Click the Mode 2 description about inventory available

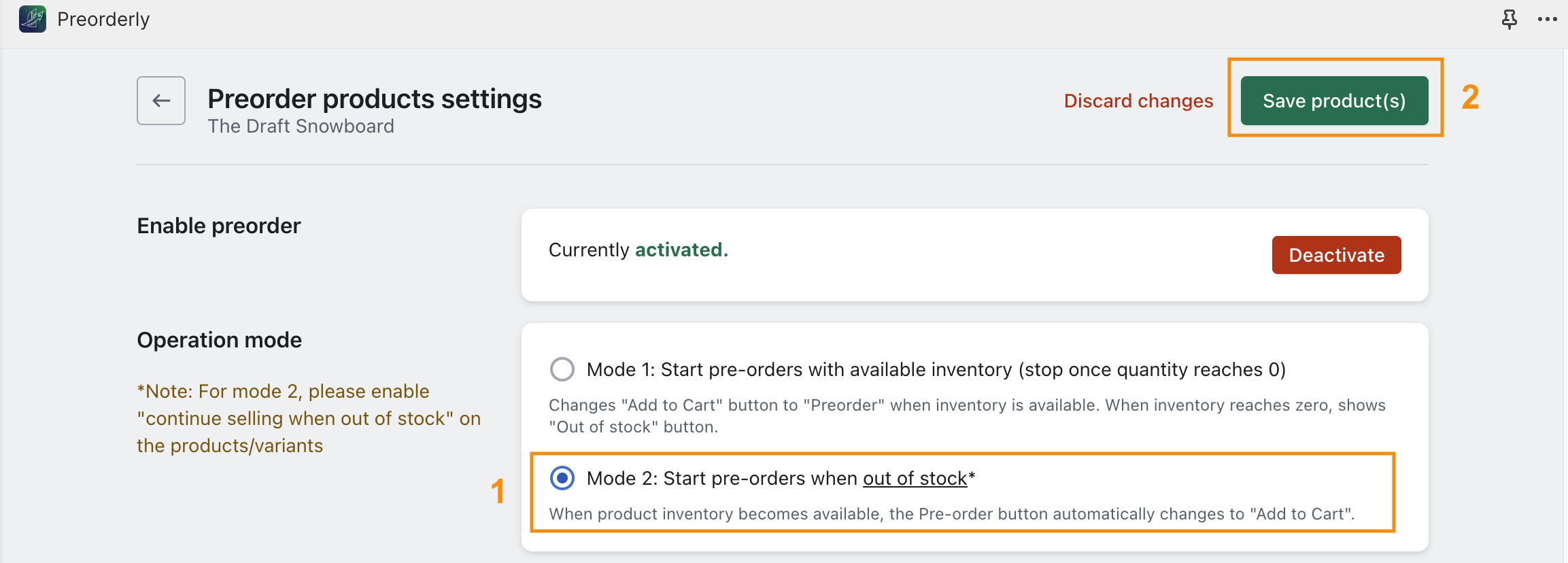(x=951, y=514)
